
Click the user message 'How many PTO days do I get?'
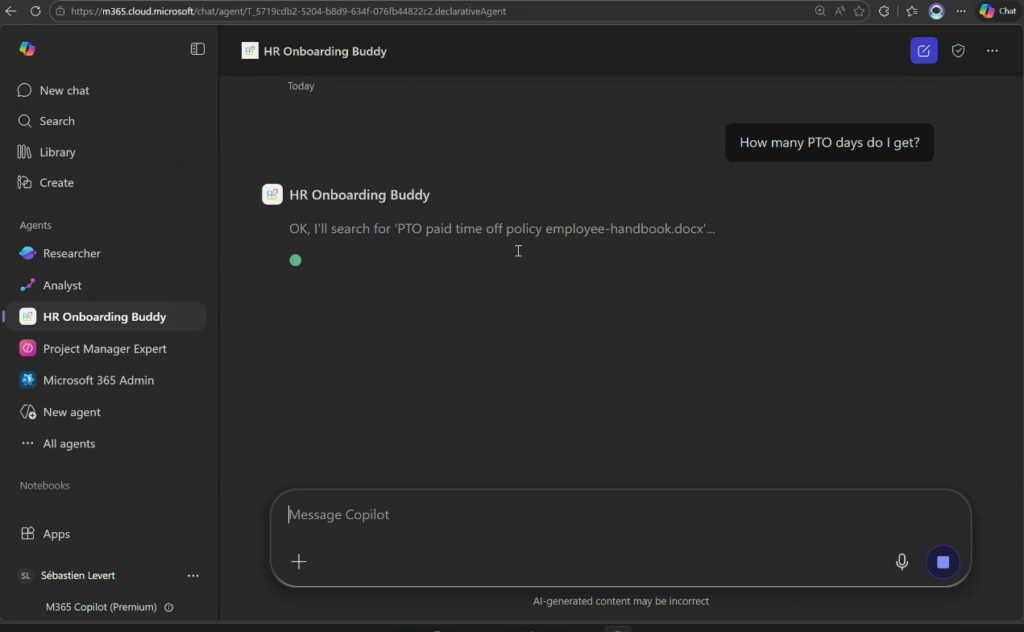click(829, 142)
